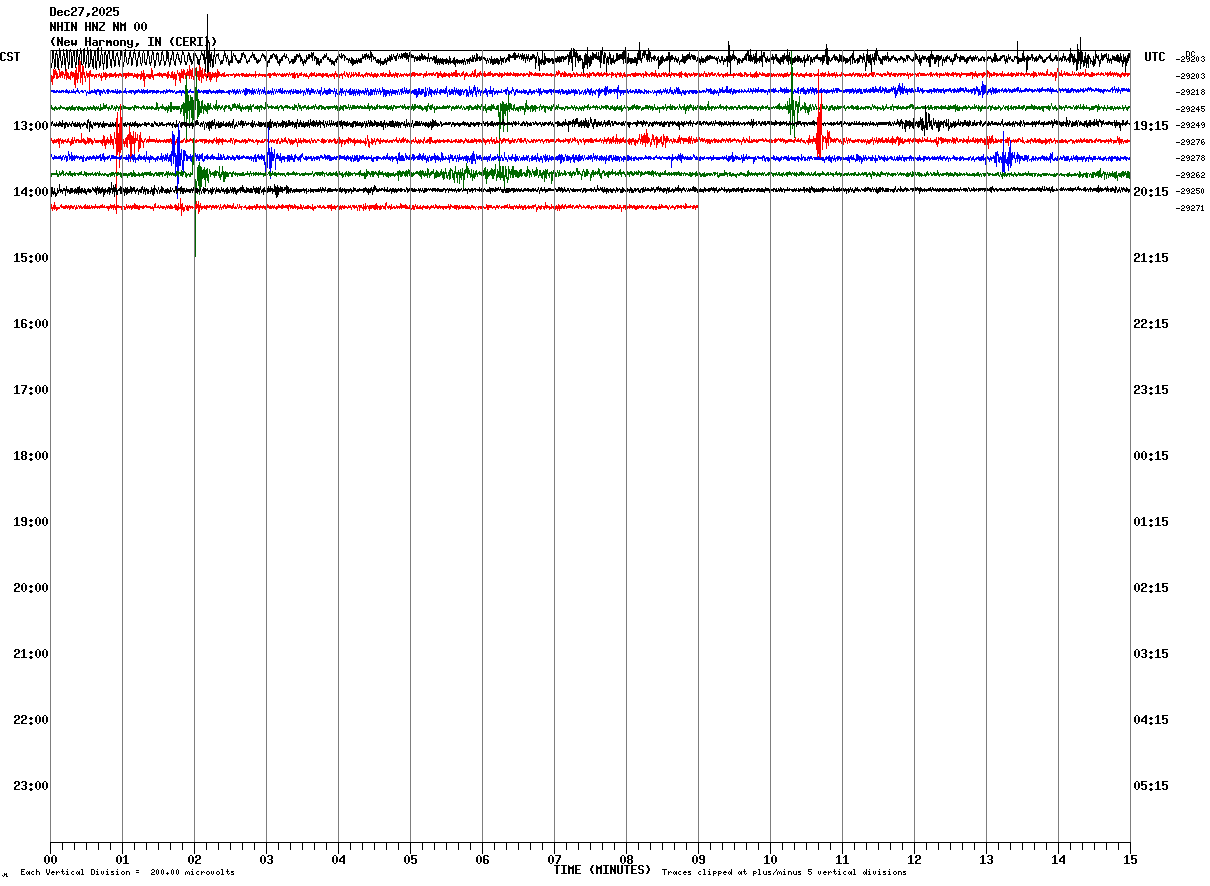Click the 04:15 UTC time label
The height and width of the screenshot is (886, 1210).
1151,720
